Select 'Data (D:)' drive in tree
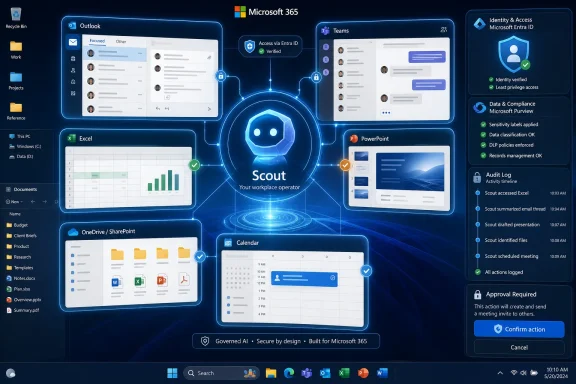Viewport: 576px width, 384px height. pos(21,156)
